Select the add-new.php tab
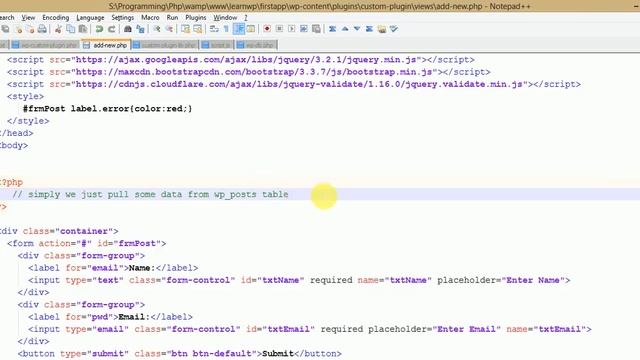This screenshot has height=360, width=640. click(106, 45)
